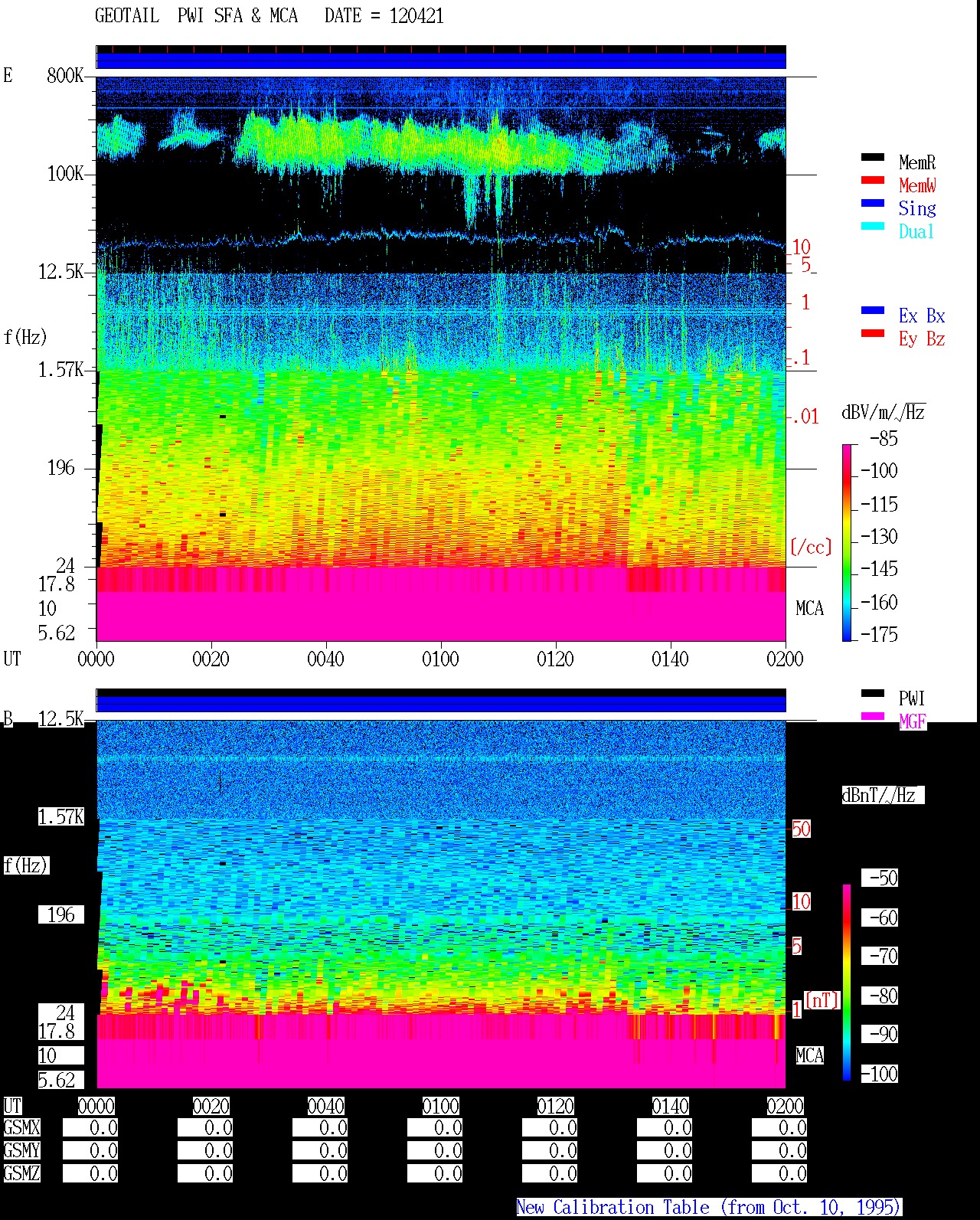This screenshot has height=1220, width=980.
Task: Click the GSMZ value under 0200
Action: (779, 1174)
